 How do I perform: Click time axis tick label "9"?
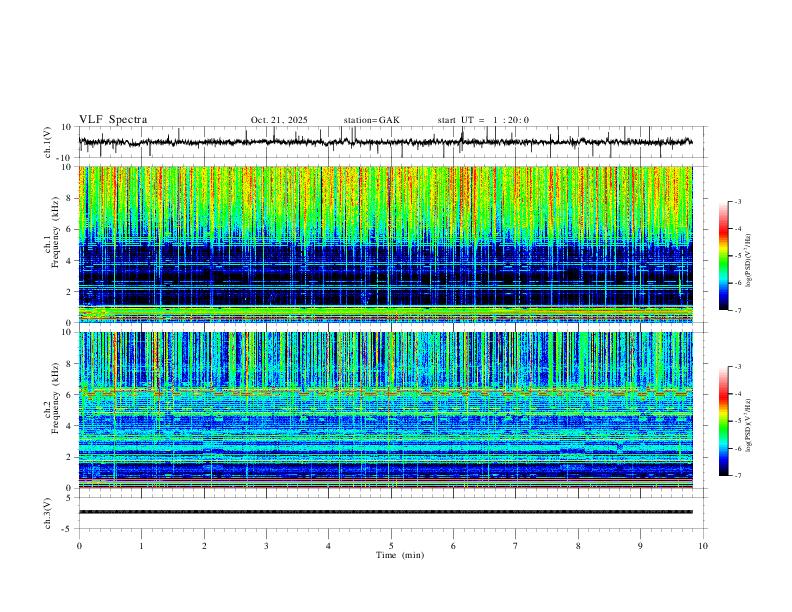[640, 546]
